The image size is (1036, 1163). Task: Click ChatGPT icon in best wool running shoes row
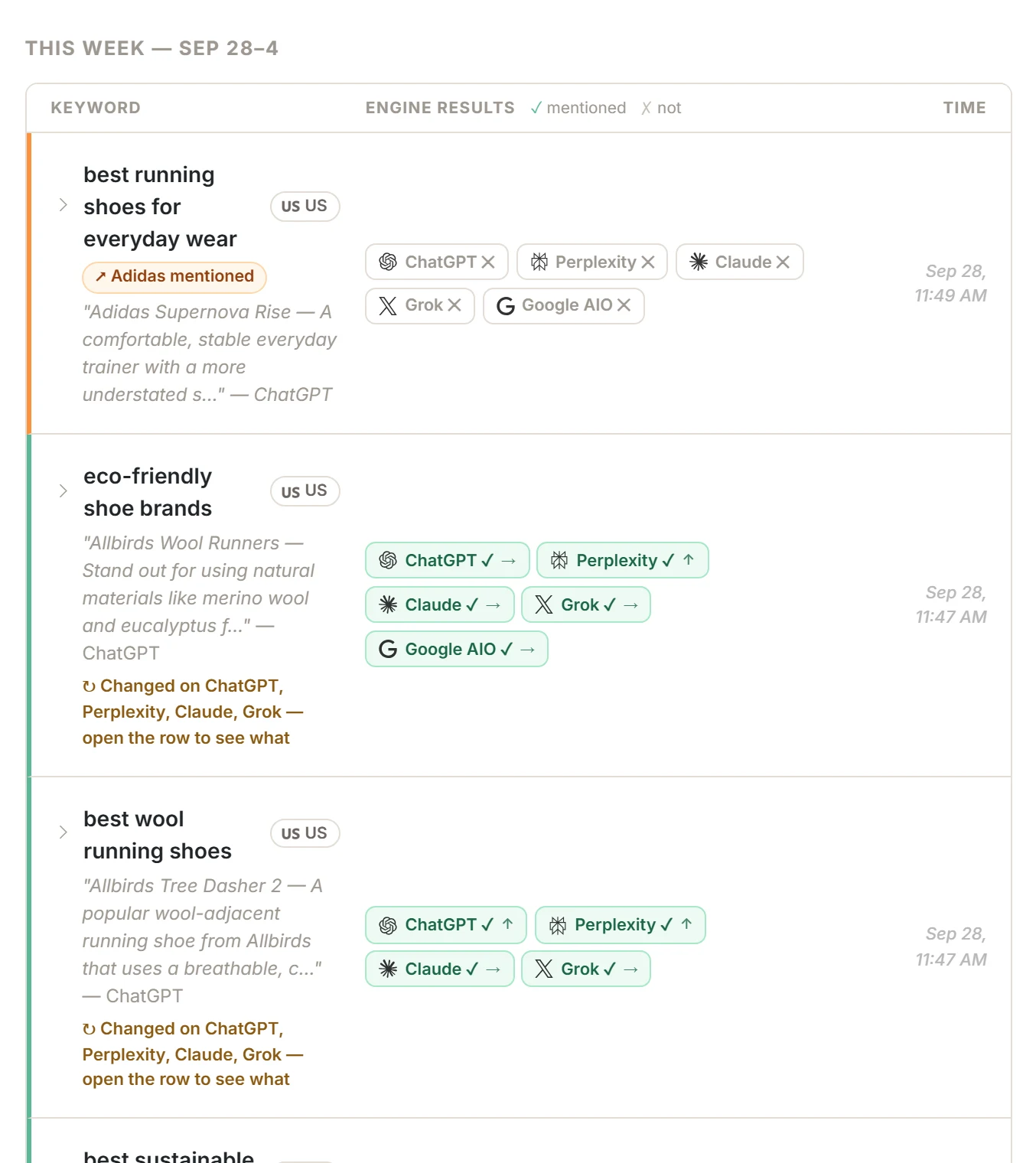pos(388,924)
